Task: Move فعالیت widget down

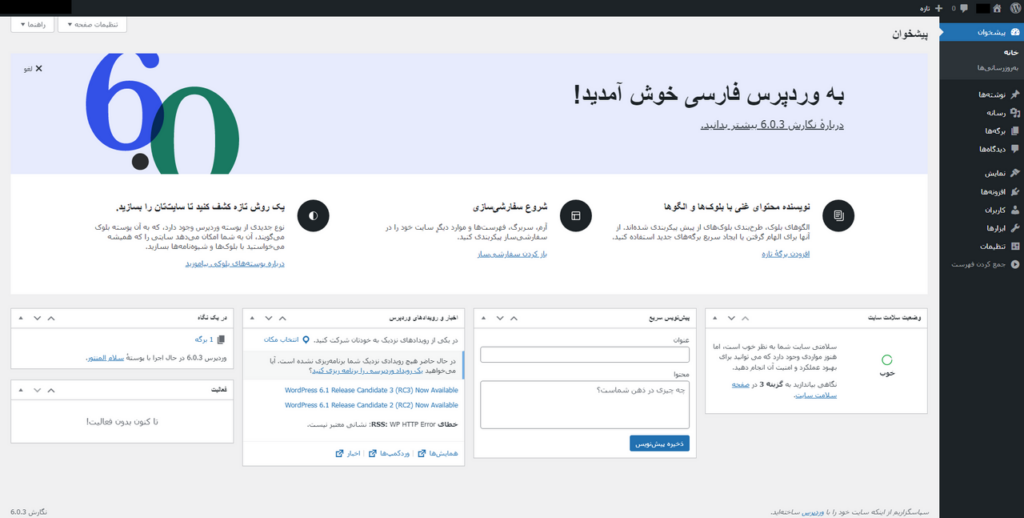Action: pos(37,389)
